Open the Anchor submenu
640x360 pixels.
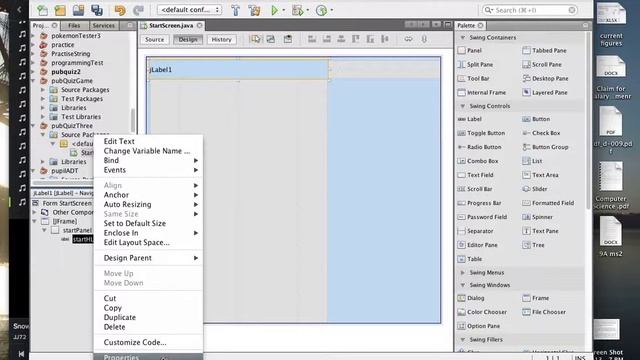(x=148, y=195)
